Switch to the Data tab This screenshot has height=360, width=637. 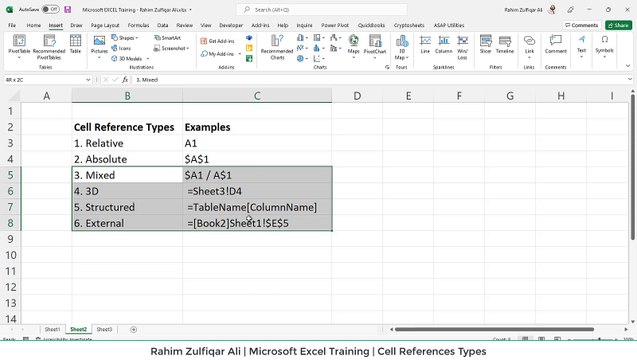[162, 25]
